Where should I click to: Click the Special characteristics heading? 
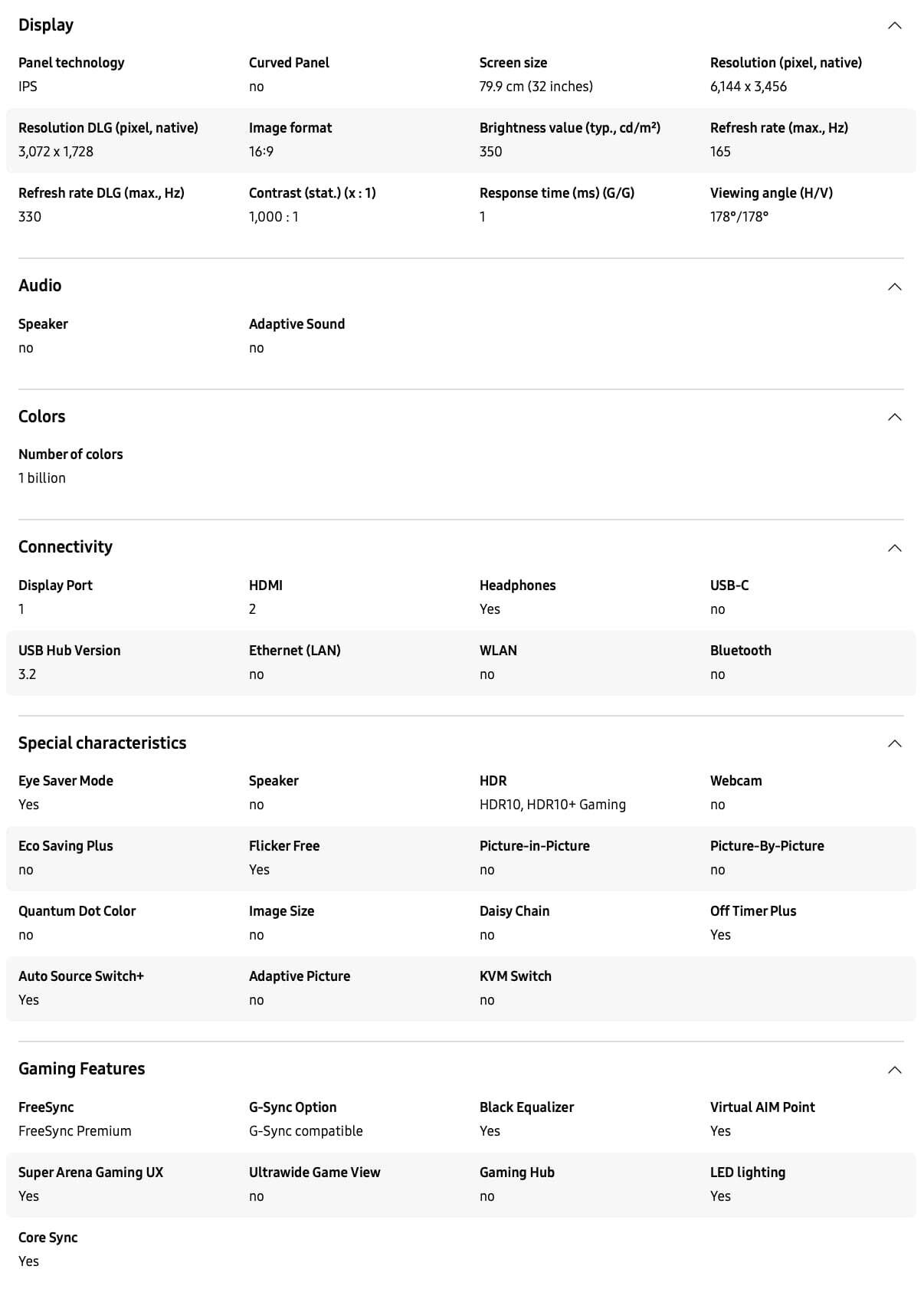tap(102, 743)
